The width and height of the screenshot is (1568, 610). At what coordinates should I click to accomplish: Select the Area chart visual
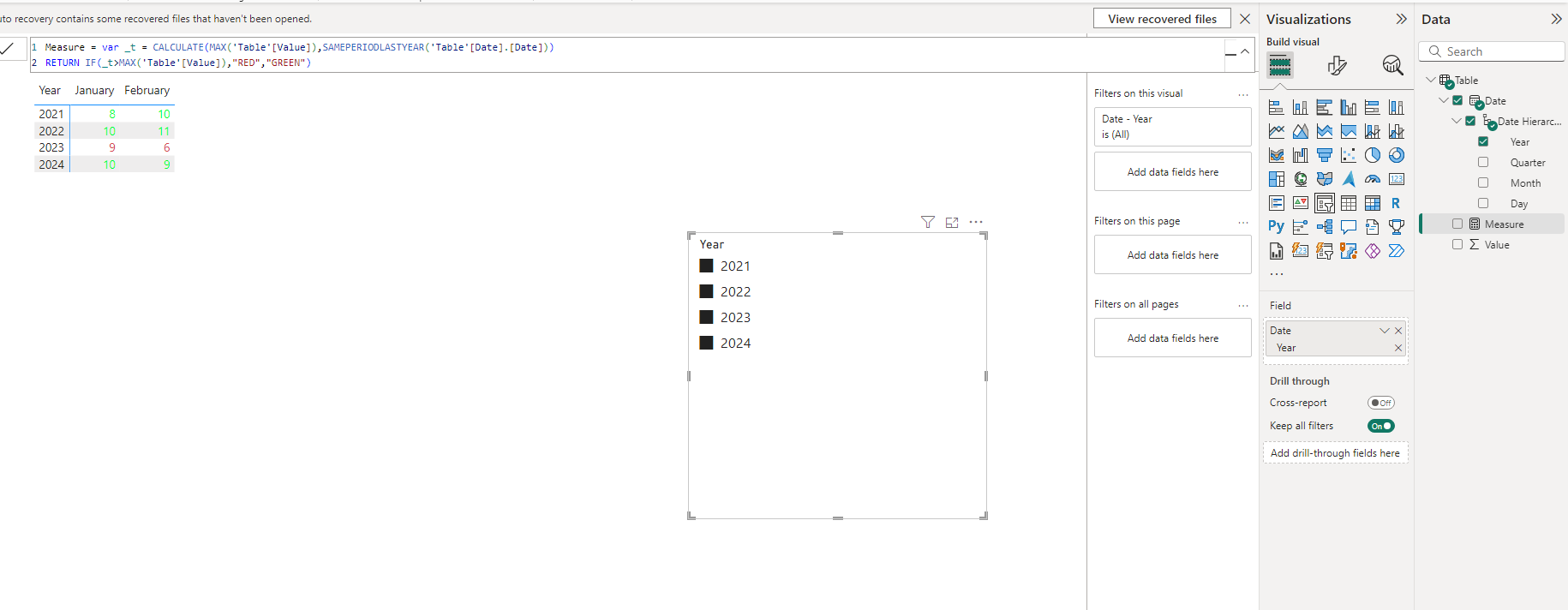point(1300,131)
